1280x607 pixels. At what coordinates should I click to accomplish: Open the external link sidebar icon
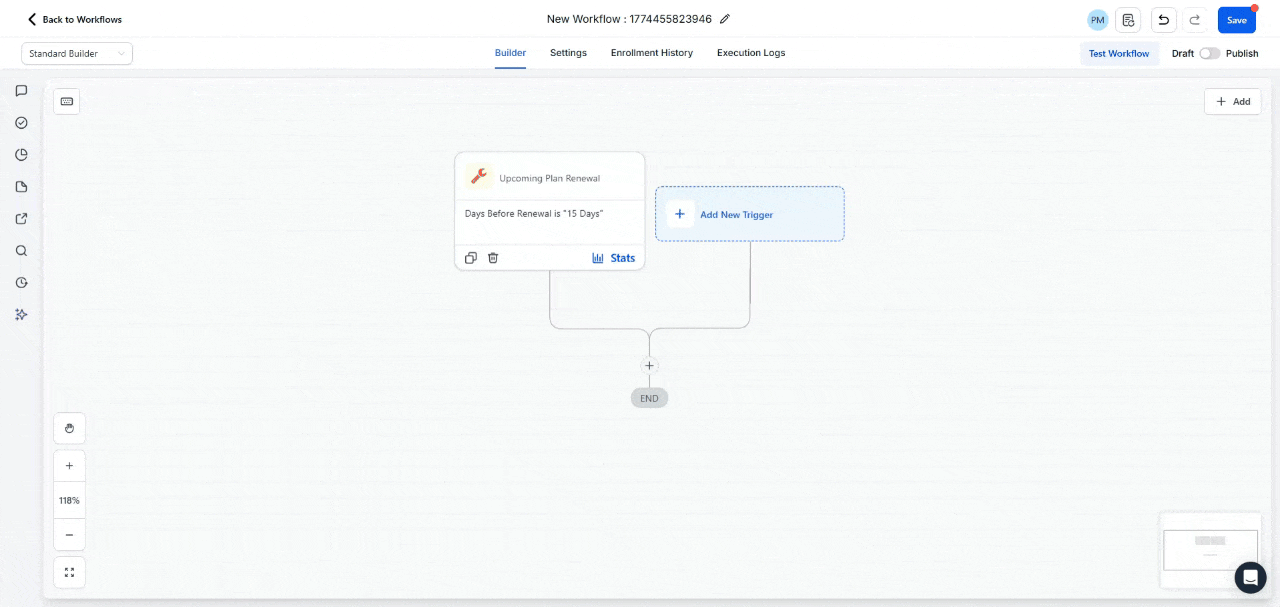click(21, 219)
